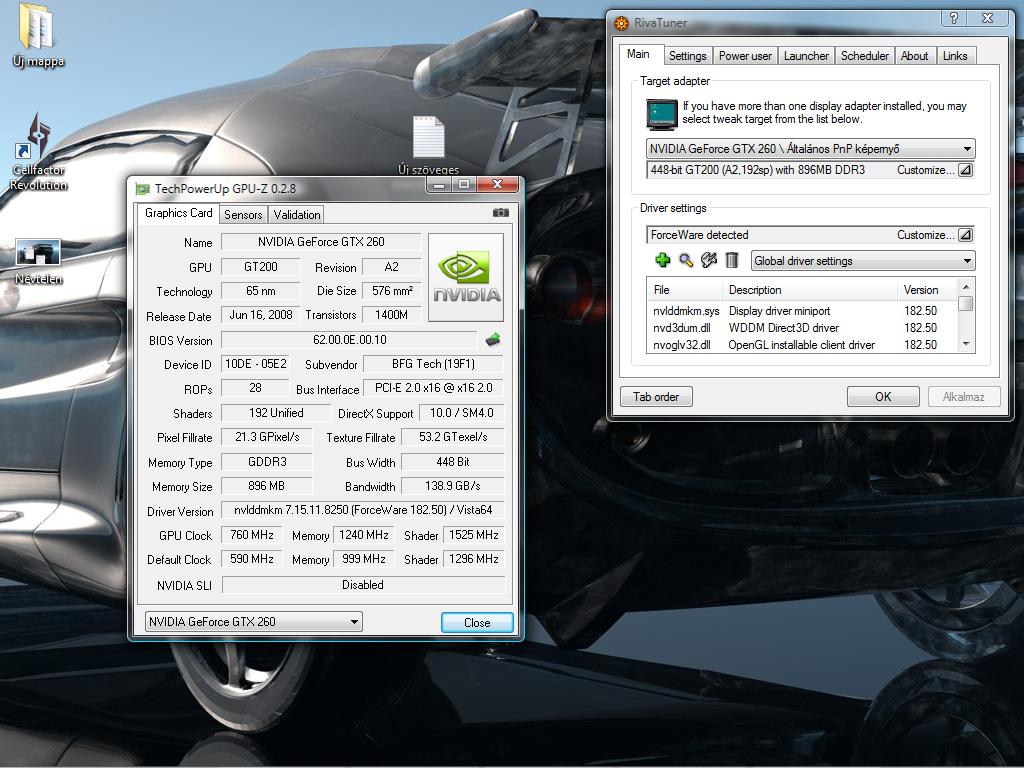Click the Customize triangle button for the adapter
This screenshot has width=1024, height=768.
[x=965, y=170]
